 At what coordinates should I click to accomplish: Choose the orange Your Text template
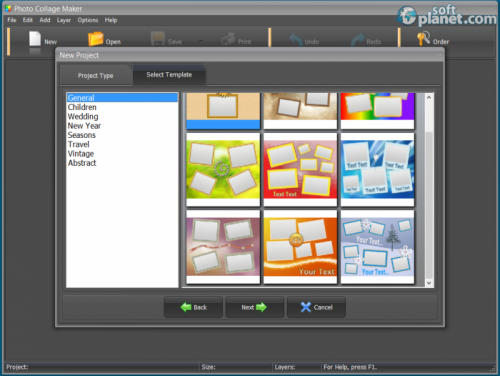coord(300,247)
